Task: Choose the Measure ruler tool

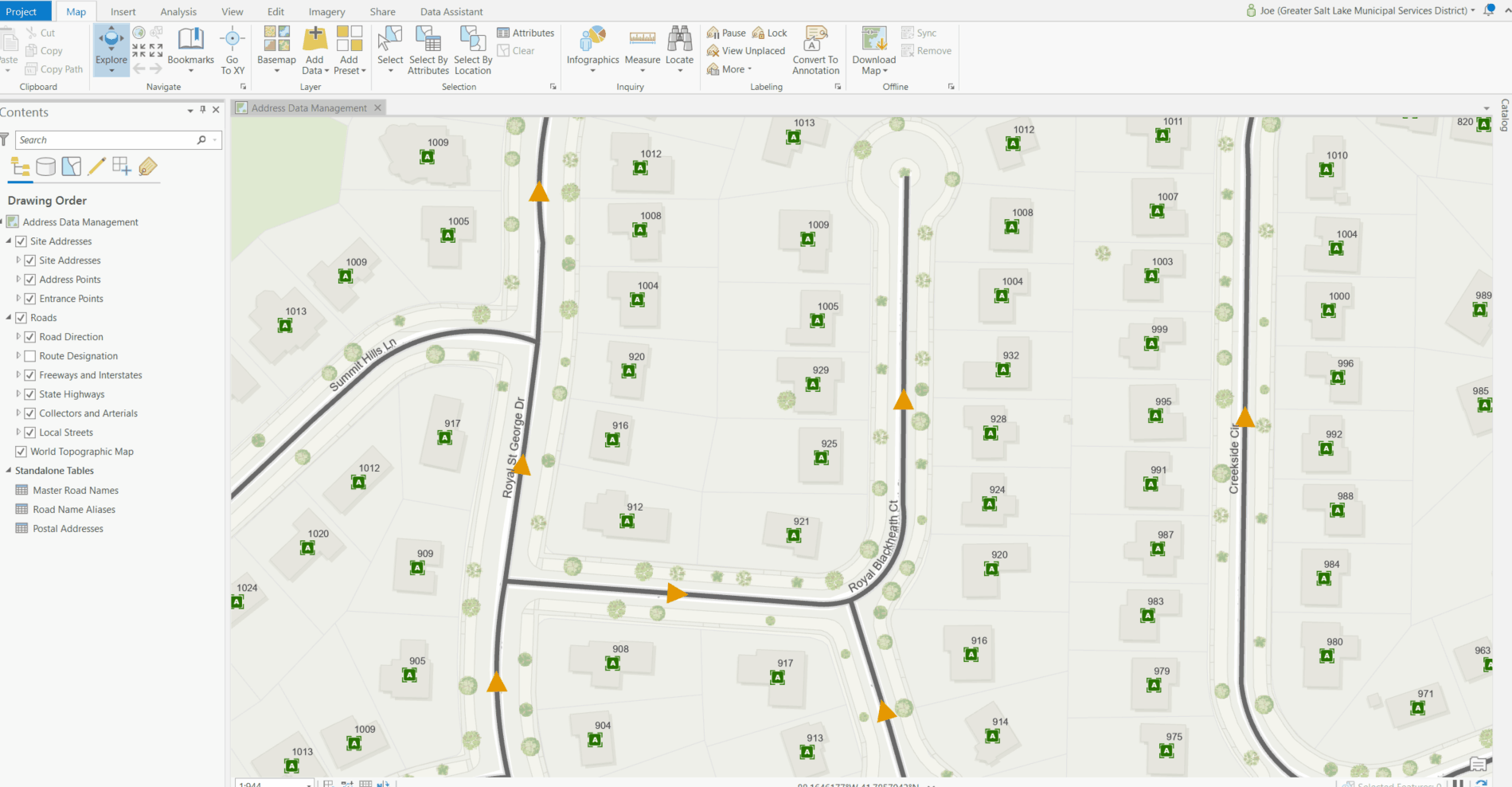Action: (x=643, y=49)
